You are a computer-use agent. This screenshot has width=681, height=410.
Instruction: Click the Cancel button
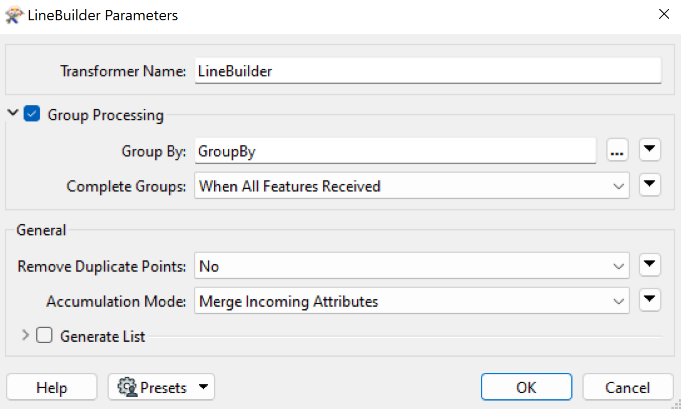coord(628,387)
